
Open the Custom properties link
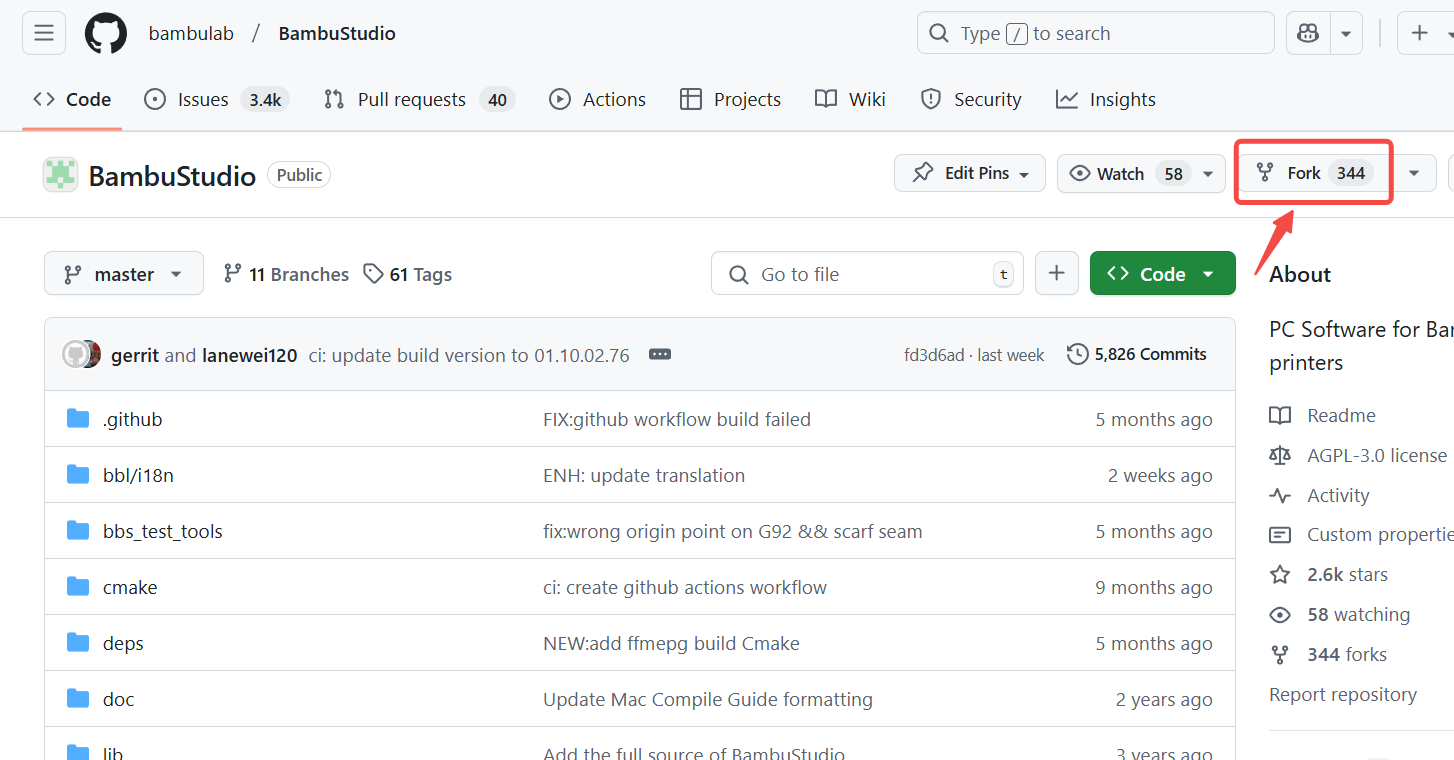point(1361,535)
